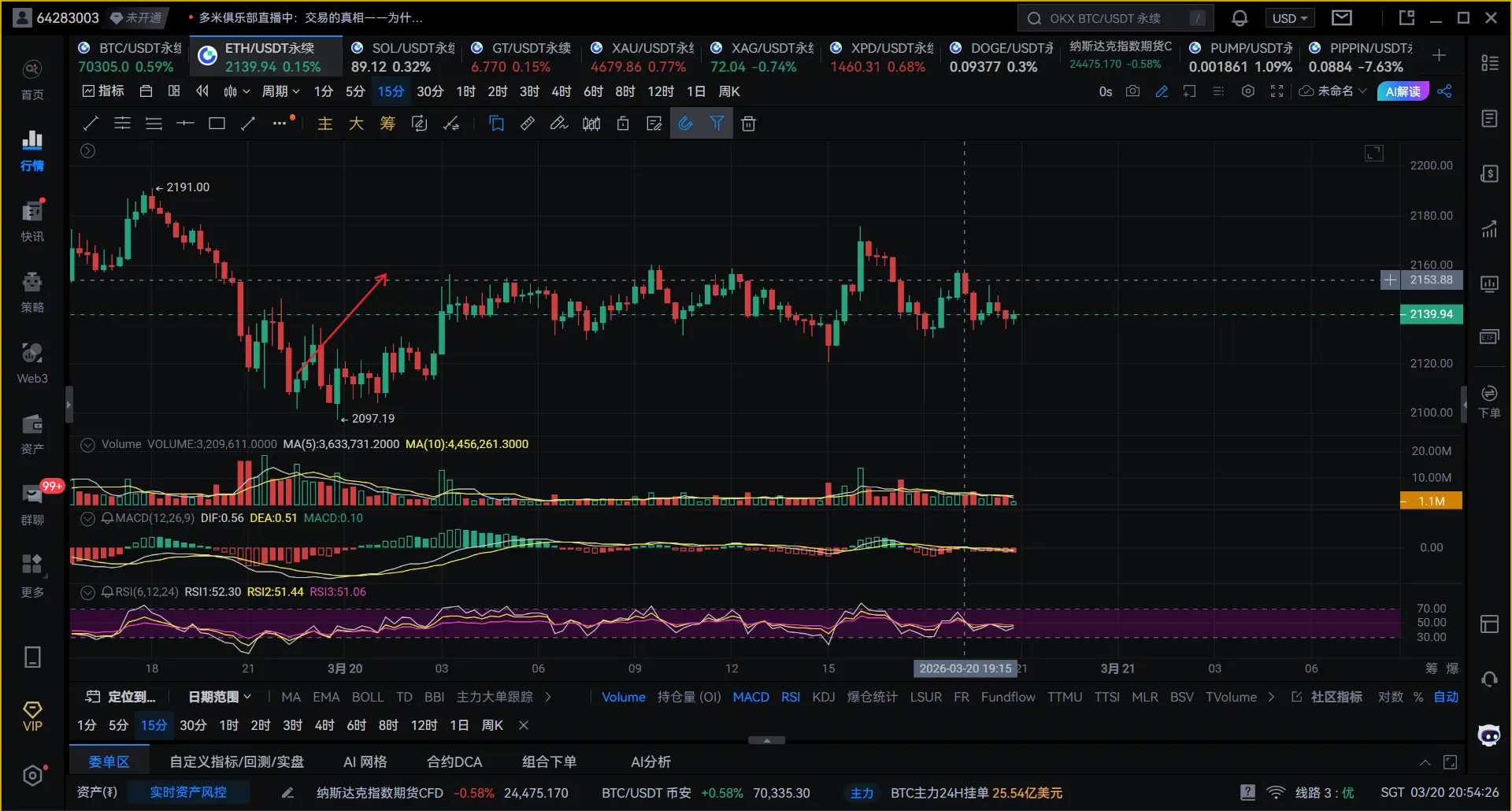Open the customer support headset icon

(1489, 679)
